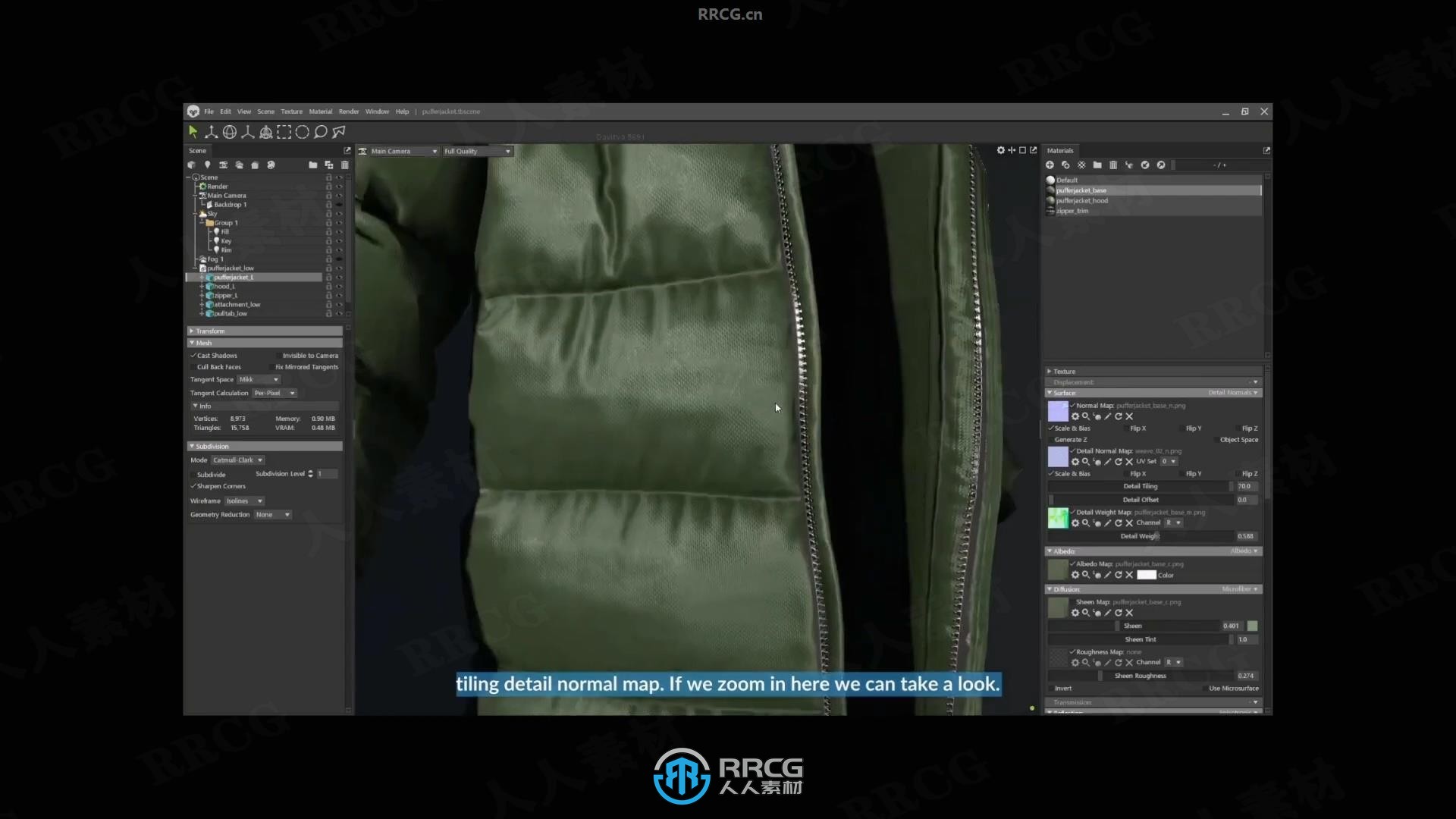Select attachment_low in scene tree

(x=237, y=305)
